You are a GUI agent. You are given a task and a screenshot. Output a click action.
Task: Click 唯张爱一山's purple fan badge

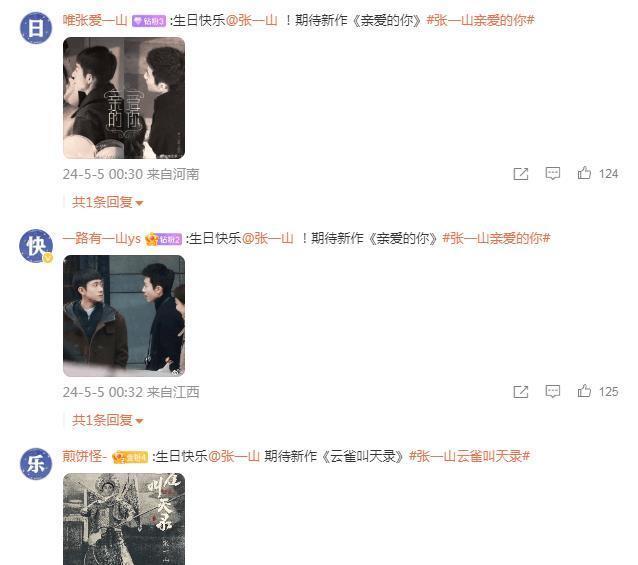(149, 21)
